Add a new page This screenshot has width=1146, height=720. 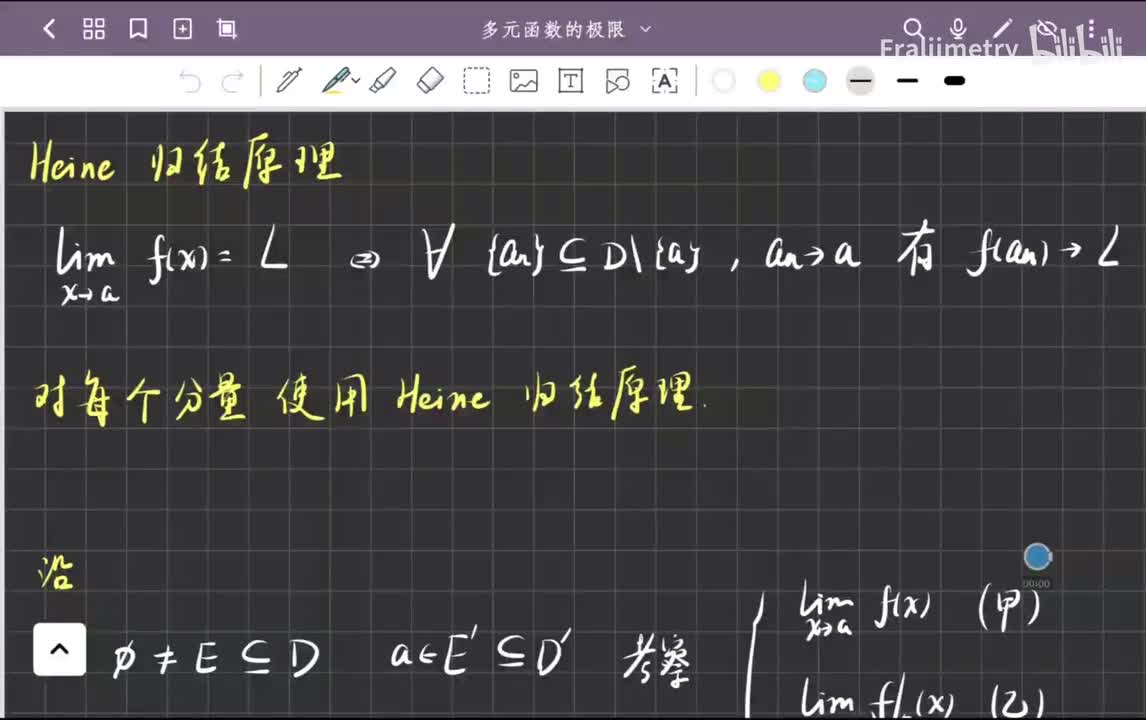pos(183,29)
